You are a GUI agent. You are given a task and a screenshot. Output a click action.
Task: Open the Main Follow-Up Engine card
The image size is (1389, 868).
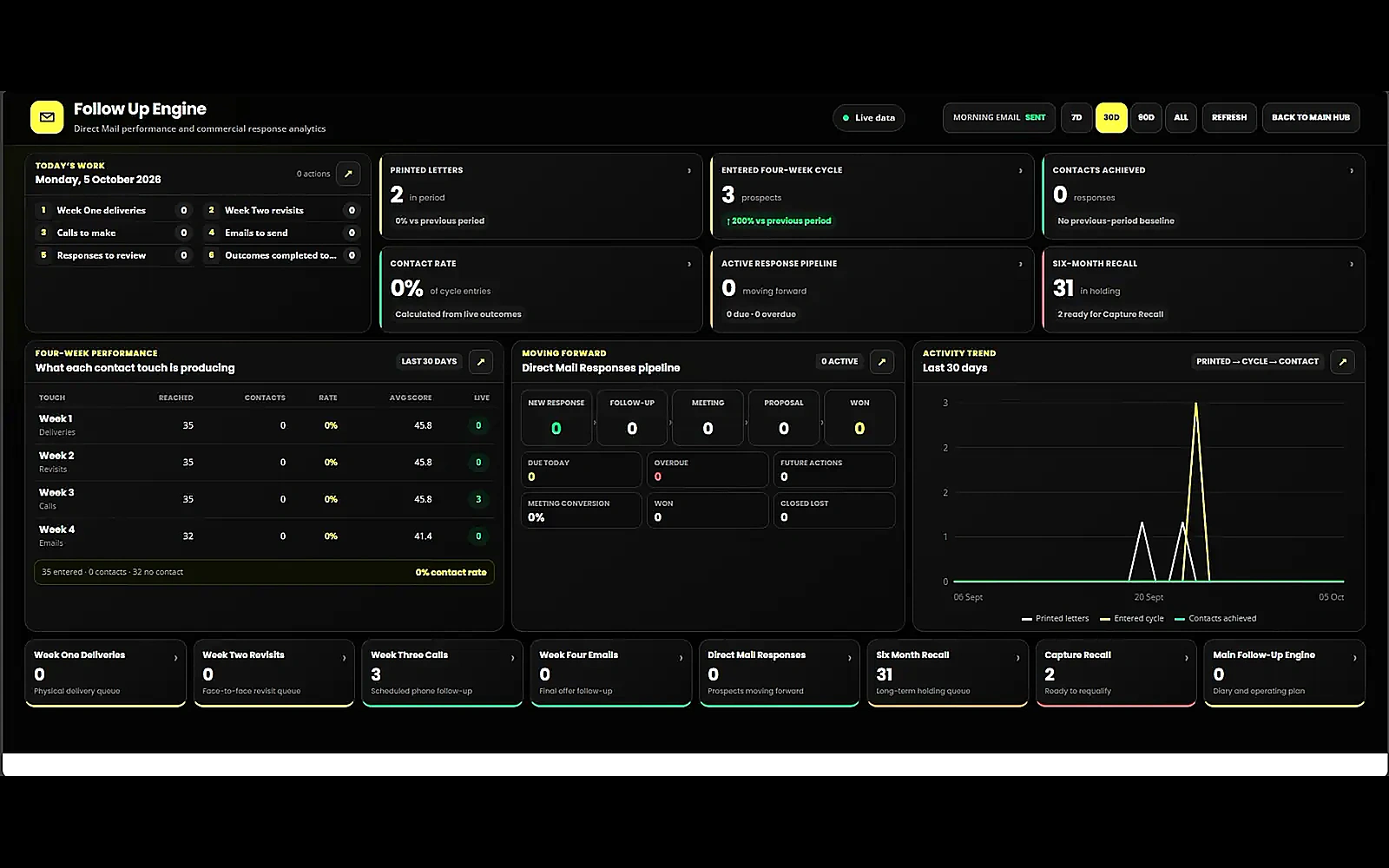(1285, 674)
